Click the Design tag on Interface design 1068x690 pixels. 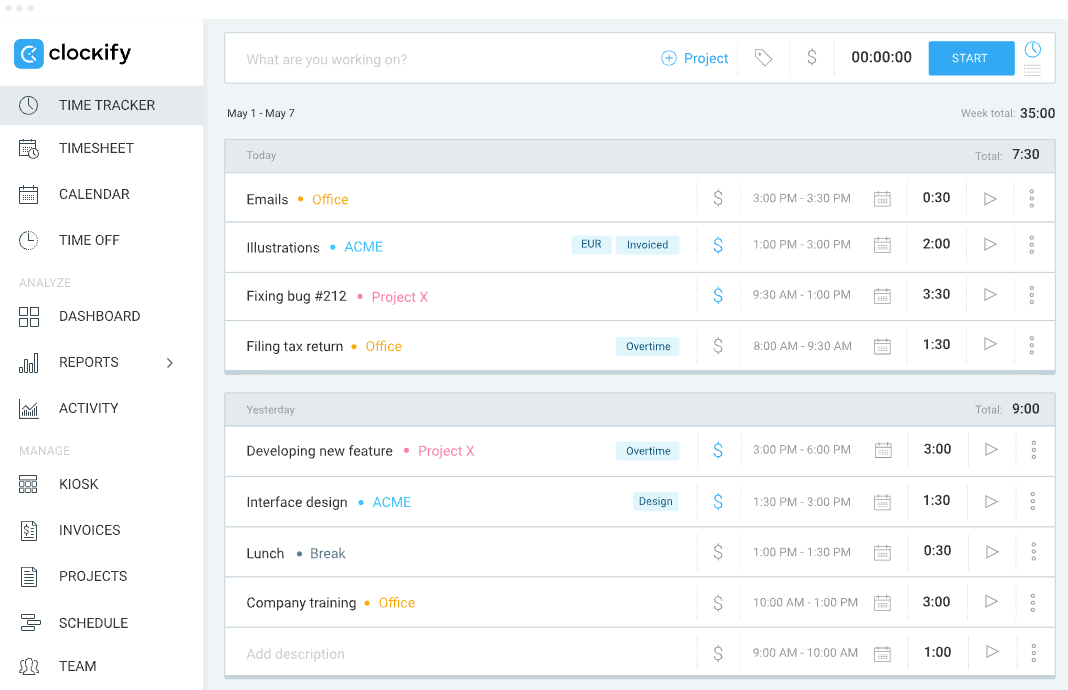[x=655, y=501]
